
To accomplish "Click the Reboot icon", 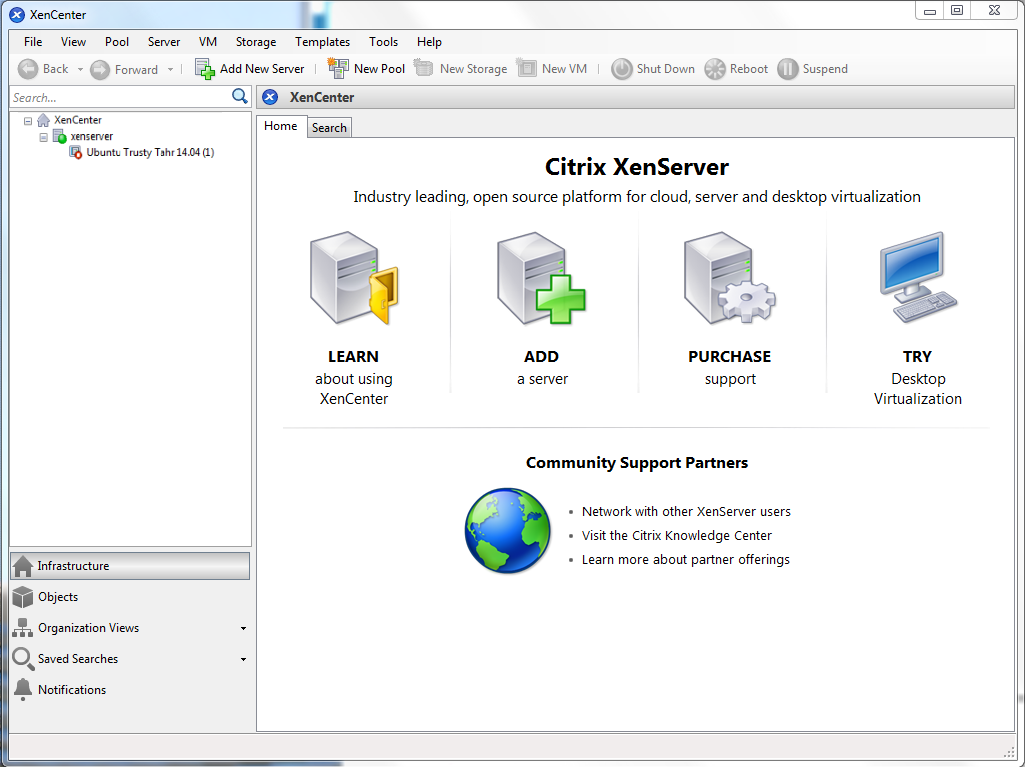I will [715, 69].
